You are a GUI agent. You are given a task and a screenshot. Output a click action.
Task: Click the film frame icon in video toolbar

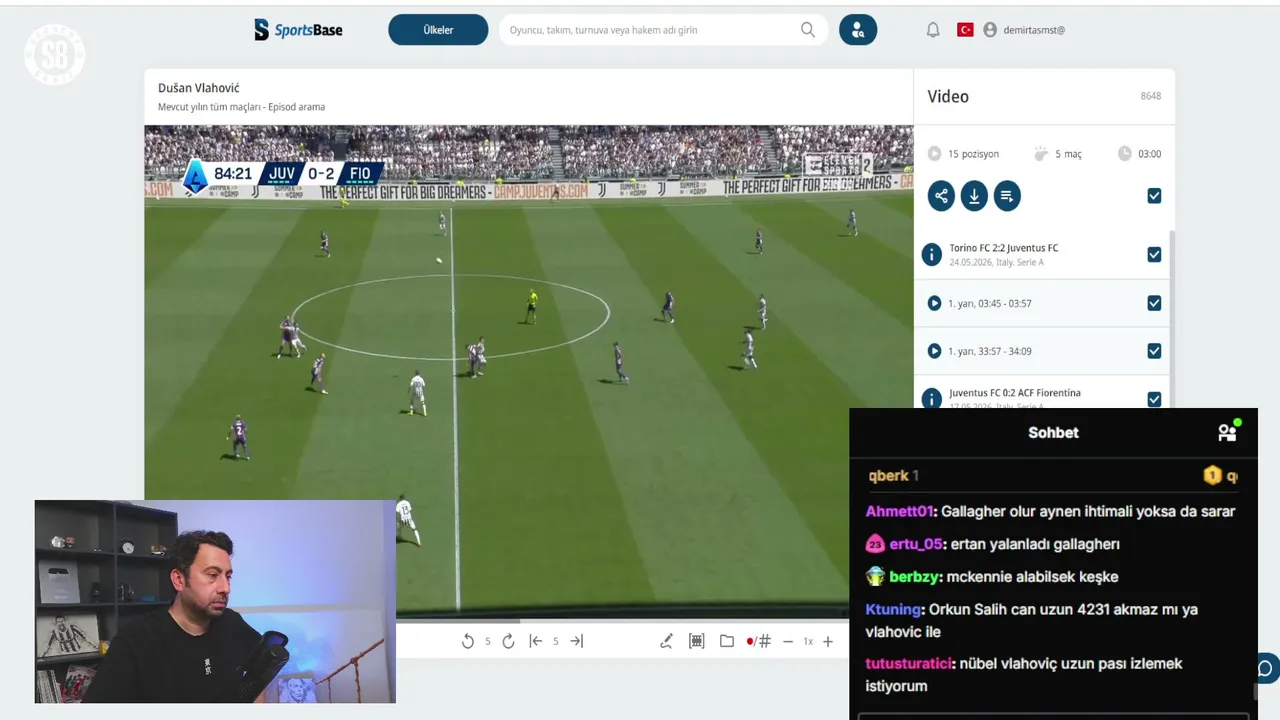click(697, 641)
